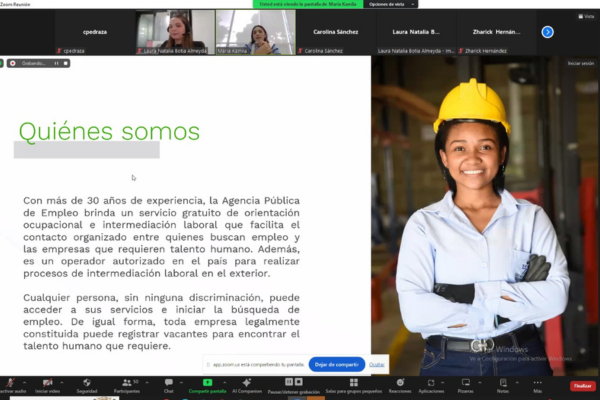Select Carolina Sánchez participant tile
The width and height of the screenshot is (600, 400).
click(336, 32)
